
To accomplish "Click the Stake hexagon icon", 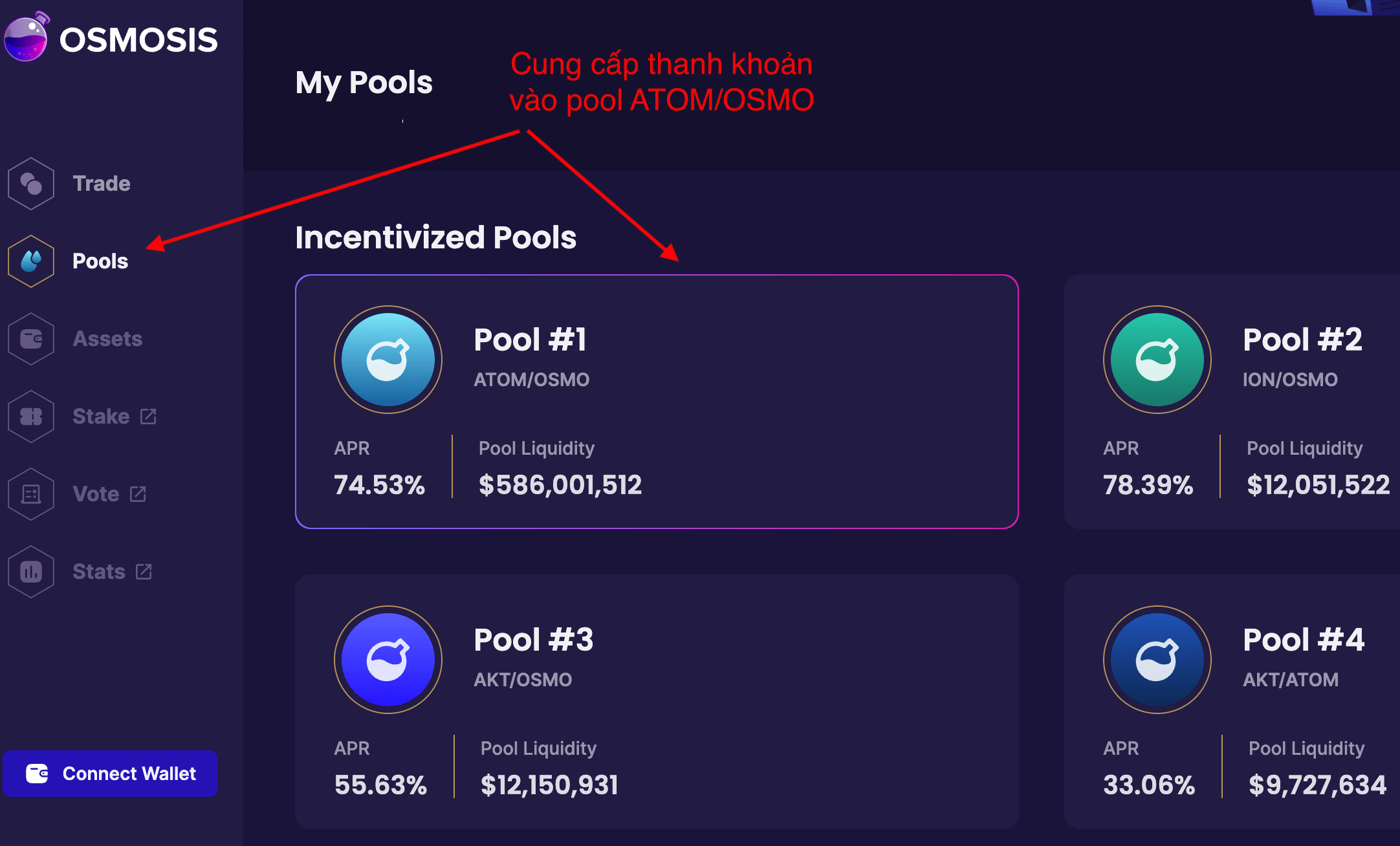I will [x=31, y=417].
